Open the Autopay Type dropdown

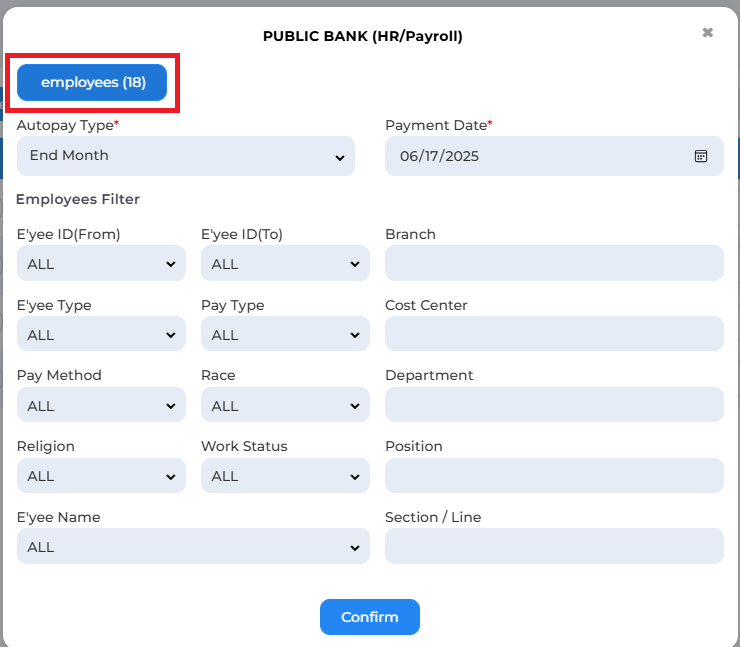[186, 156]
